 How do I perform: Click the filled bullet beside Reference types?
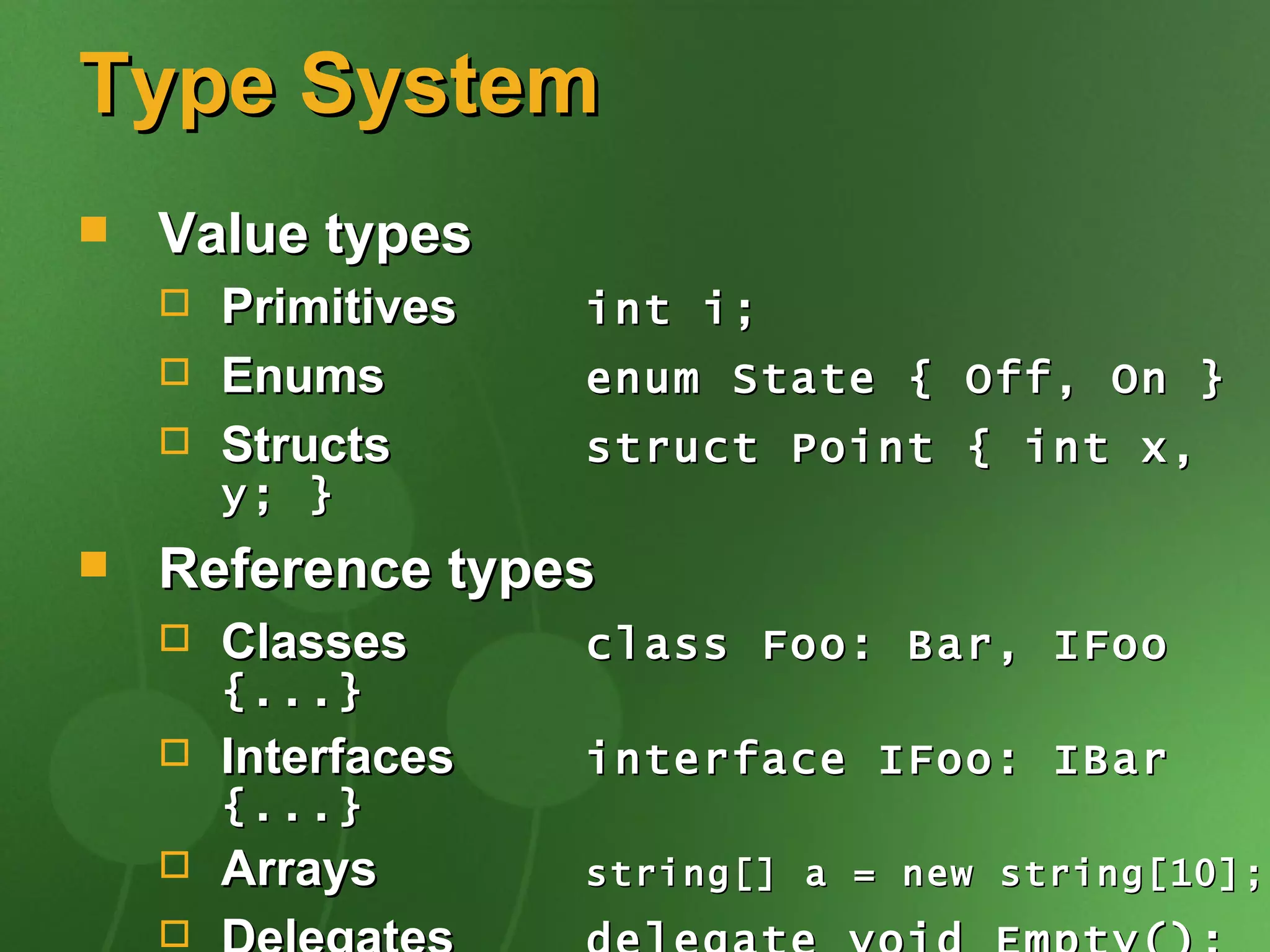(94, 564)
